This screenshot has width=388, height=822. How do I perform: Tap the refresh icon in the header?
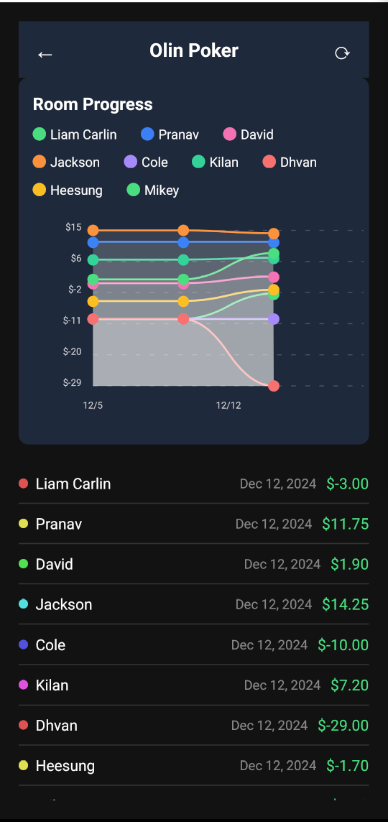coord(342,53)
